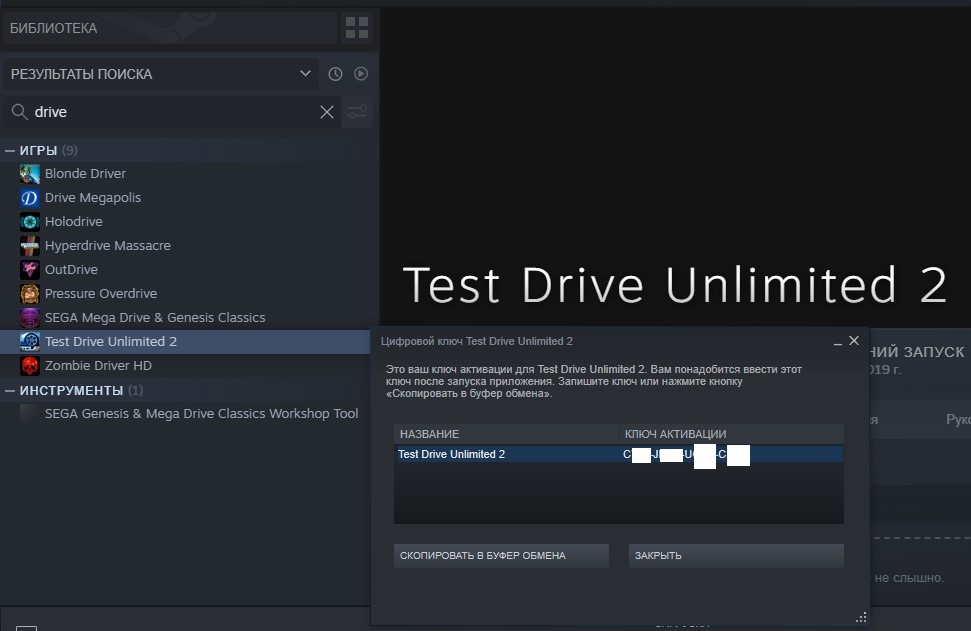
Task: Click the recent activity clock icon
Action: coord(335,74)
